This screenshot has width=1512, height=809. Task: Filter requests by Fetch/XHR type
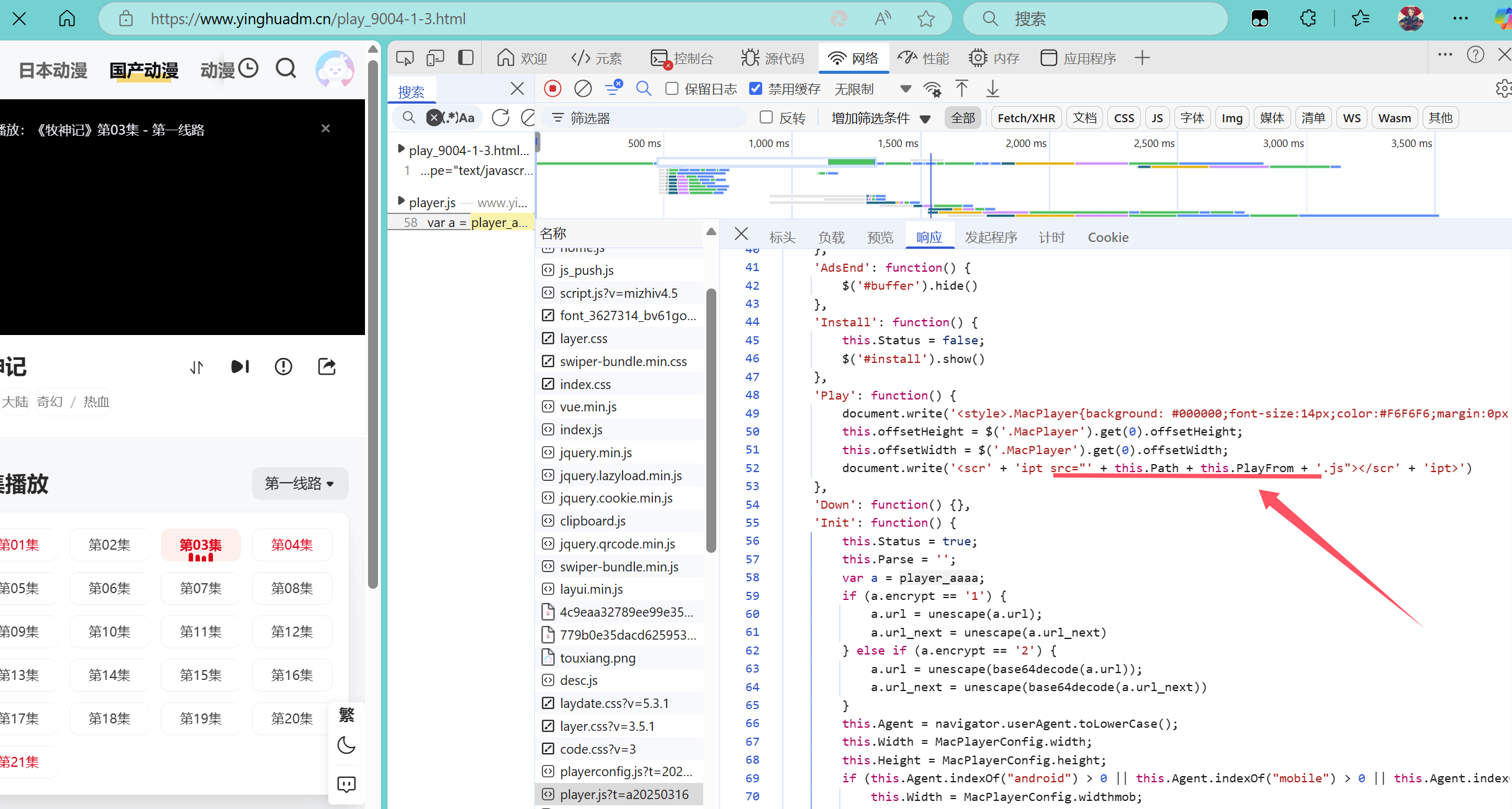point(1026,118)
